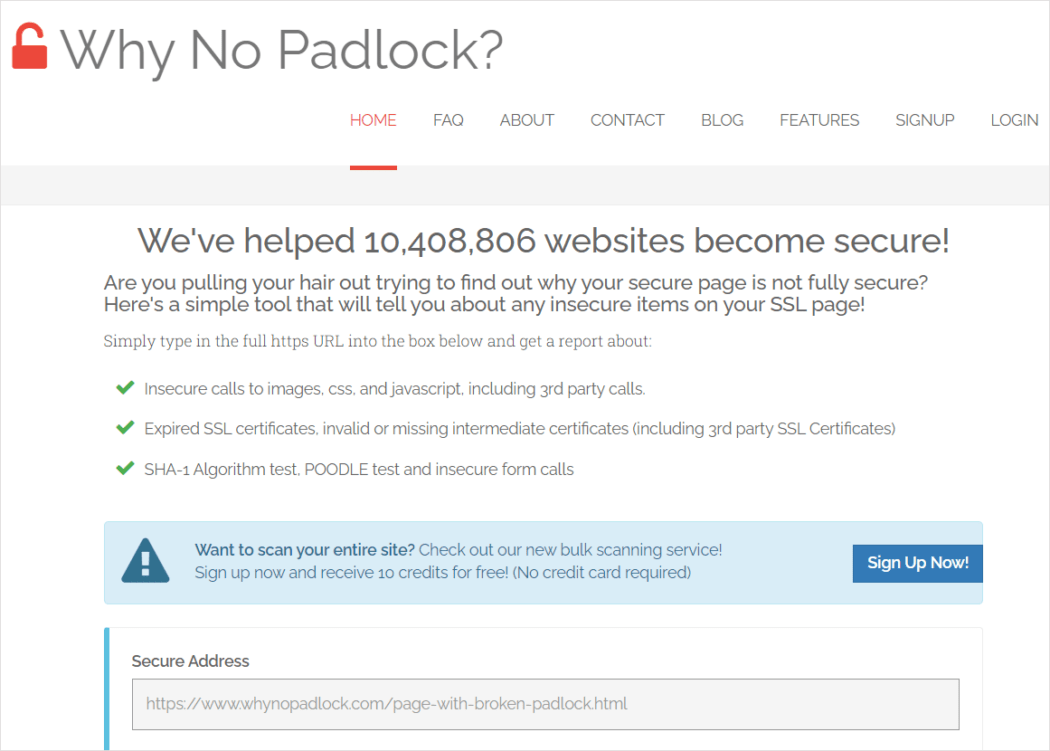
Task: Click the checkmark beside SHA-1 Algorithm test
Action: click(124, 468)
